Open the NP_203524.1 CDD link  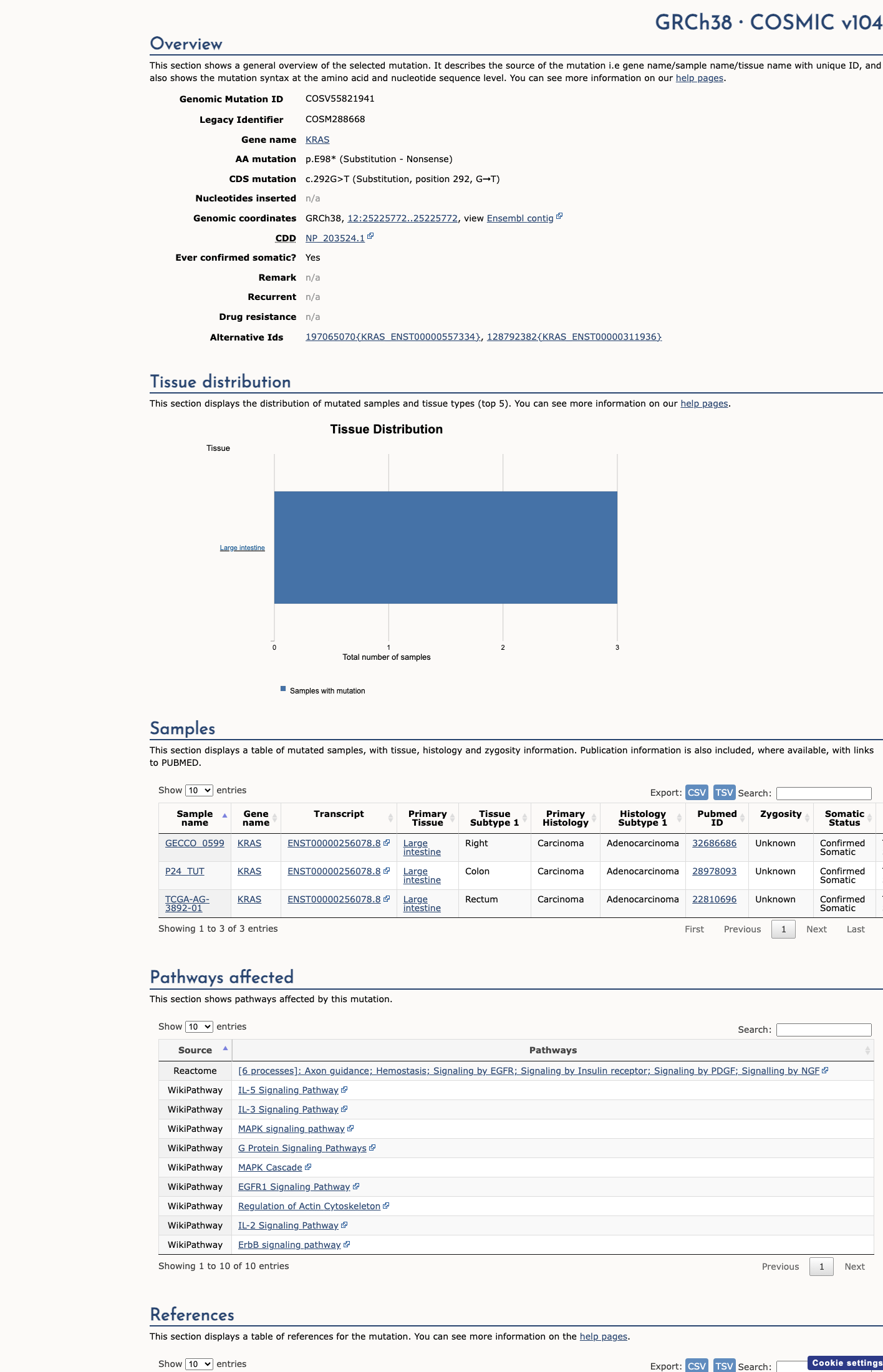pyautogui.click(x=335, y=238)
